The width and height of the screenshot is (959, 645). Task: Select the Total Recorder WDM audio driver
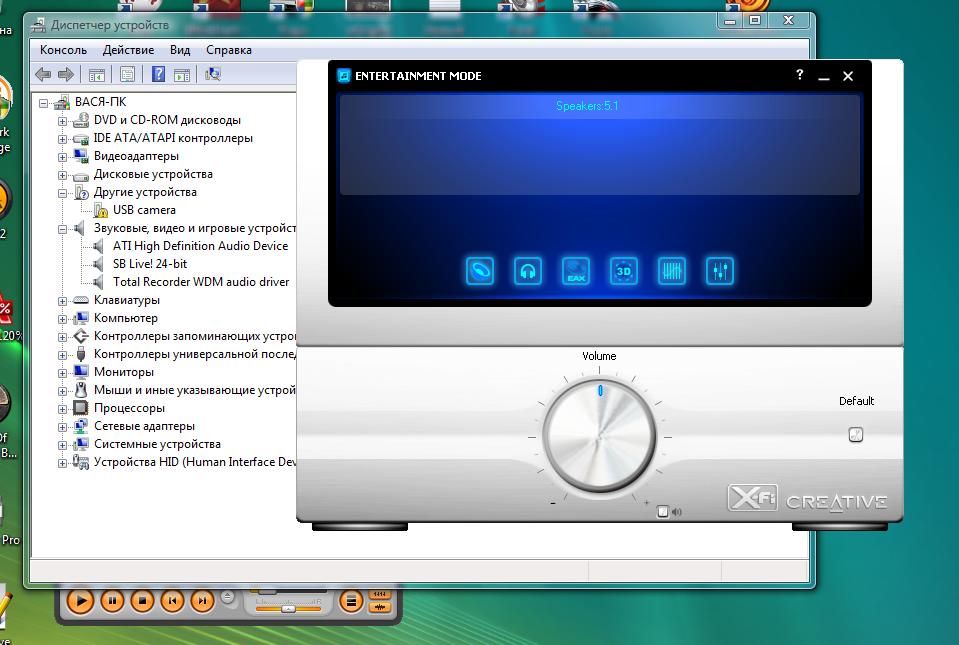(x=201, y=282)
